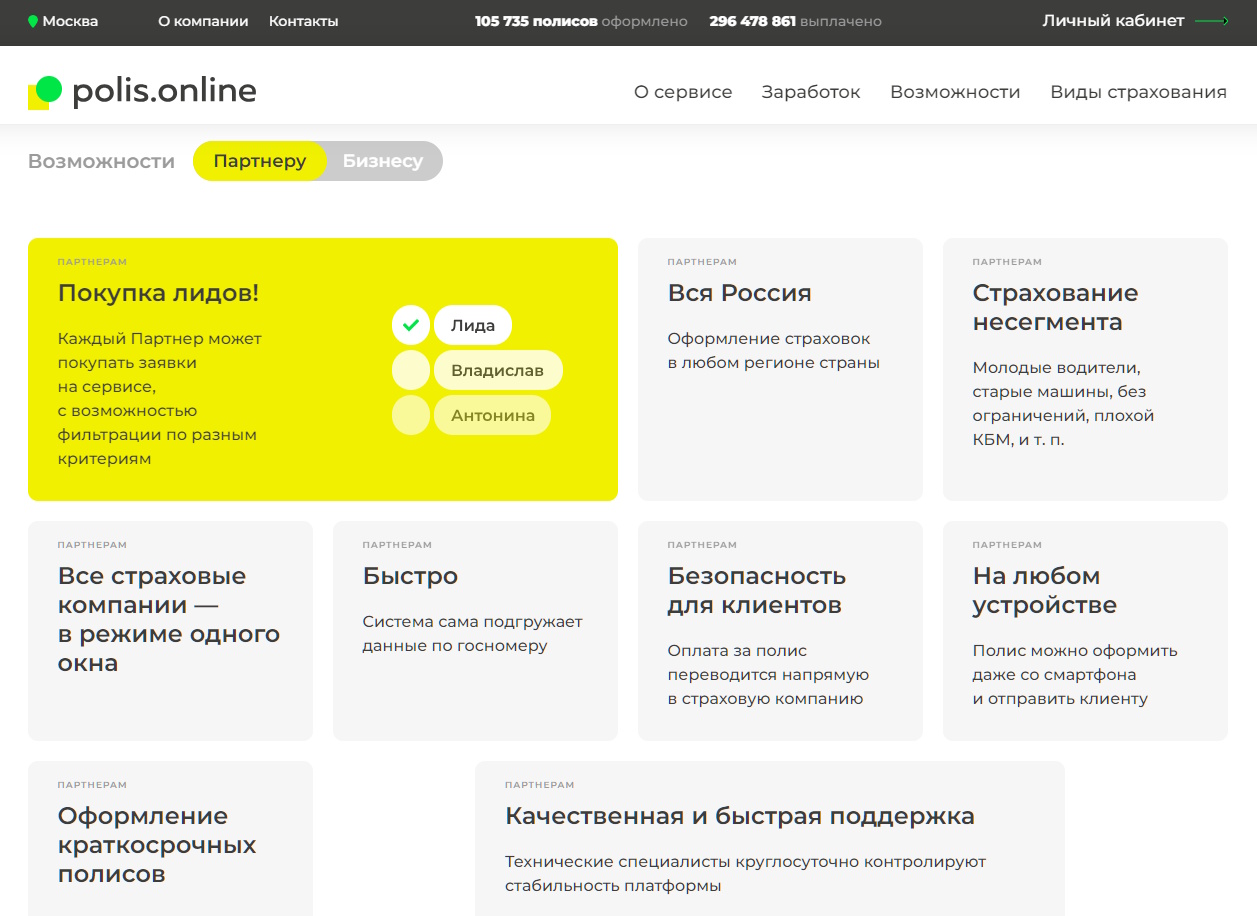
Task: Check the circle next to Антонина
Action: (410, 415)
